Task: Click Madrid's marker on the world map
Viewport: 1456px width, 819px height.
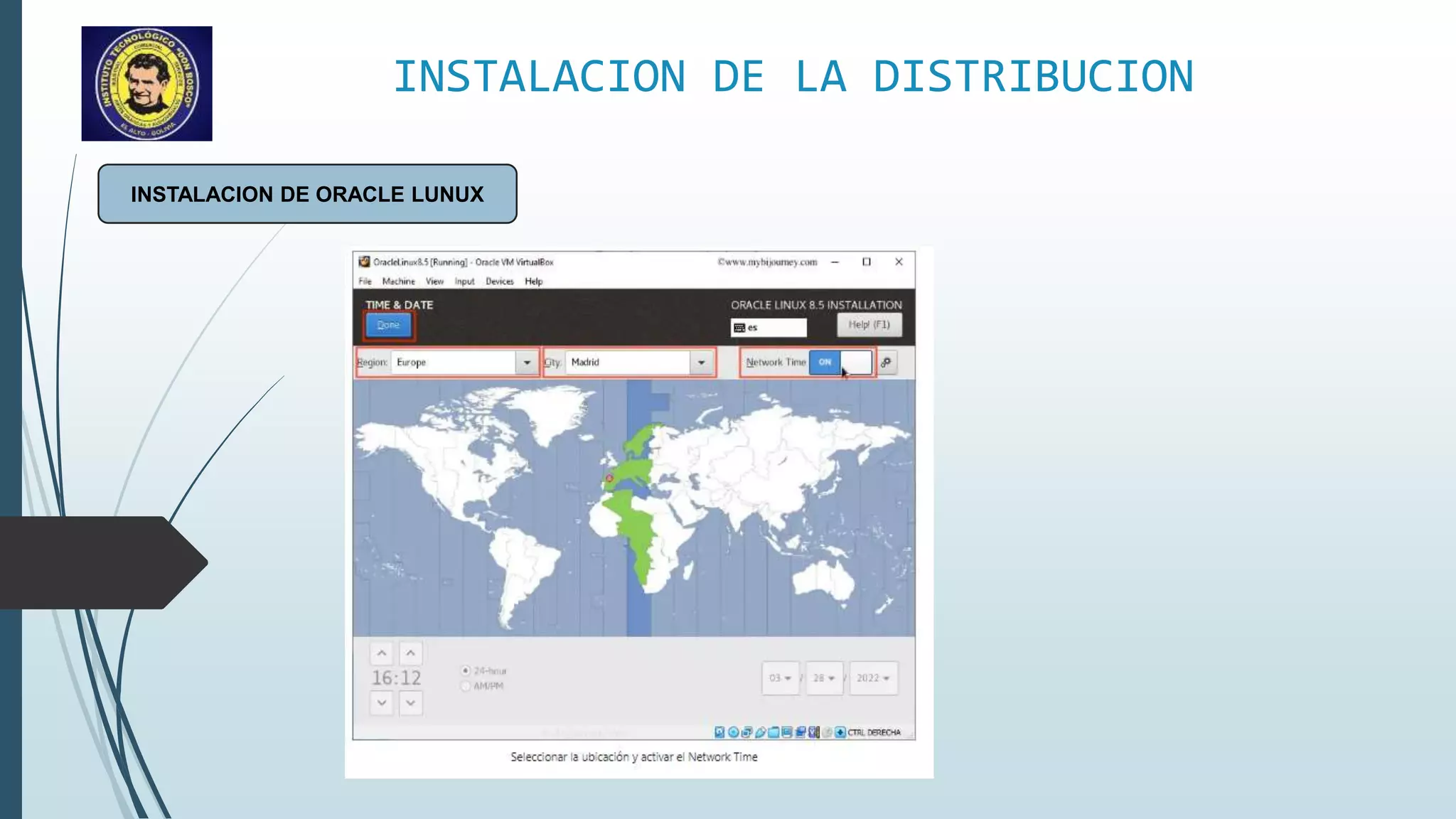Action: pos(609,478)
